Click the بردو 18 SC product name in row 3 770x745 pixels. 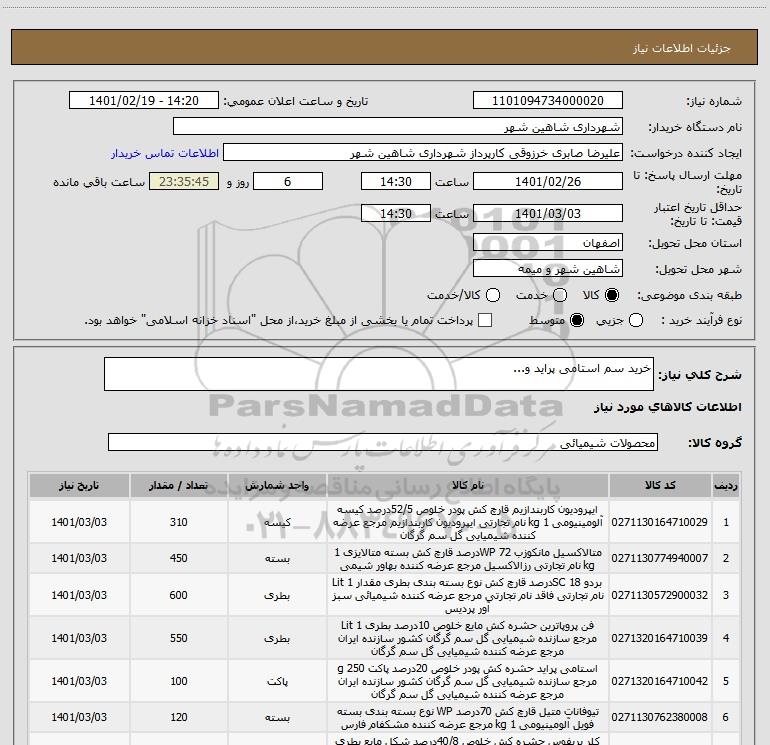click(468, 595)
